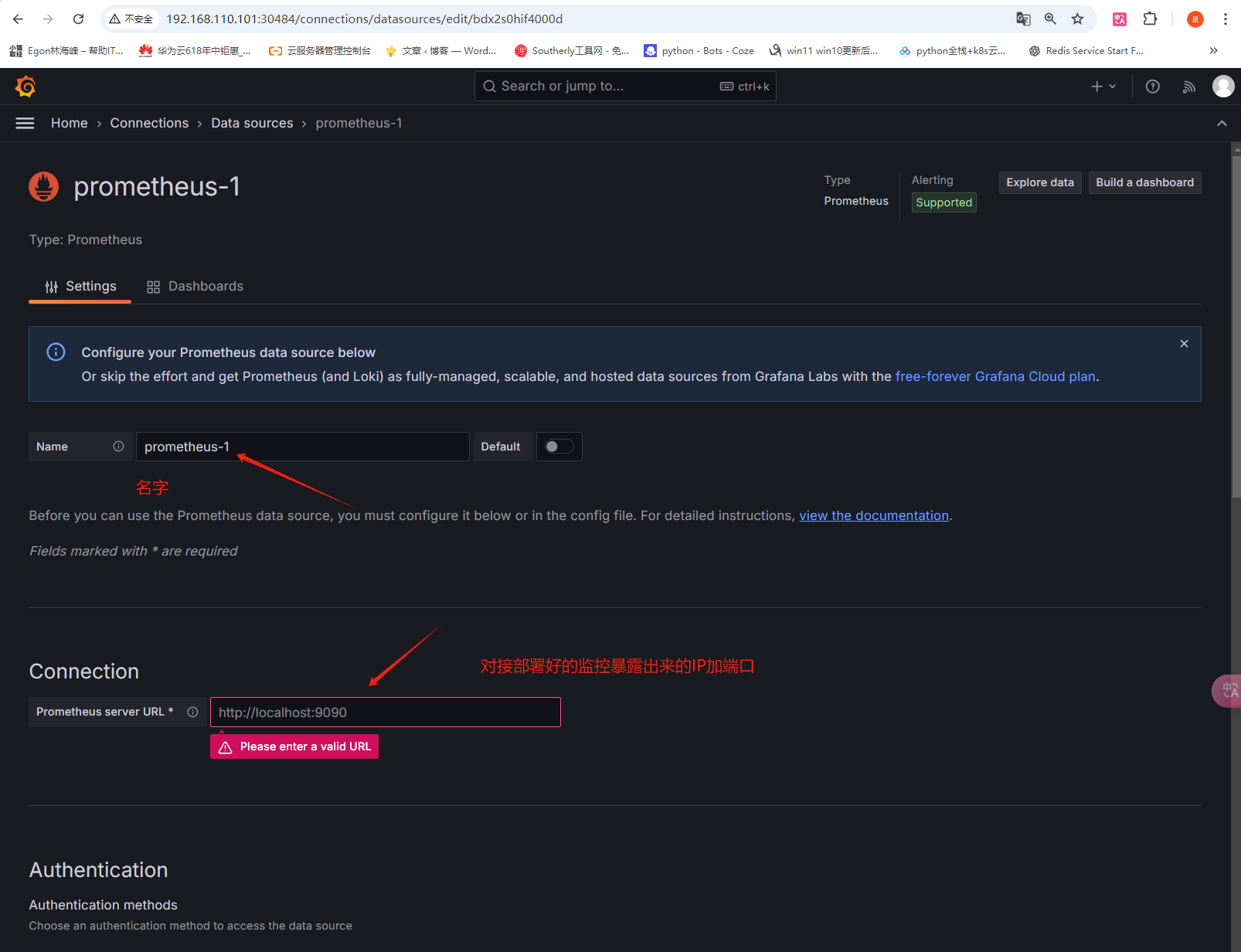
Task: Open the Chrome profile avatar
Action: point(1195,19)
